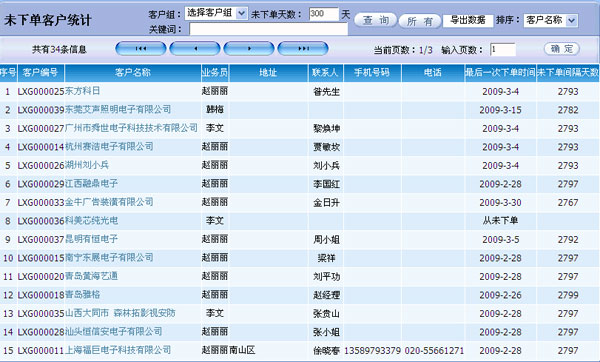The width and height of the screenshot is (600, 362).
Task: Focus the 关键词 keyword input field
Action: (269, 29)
